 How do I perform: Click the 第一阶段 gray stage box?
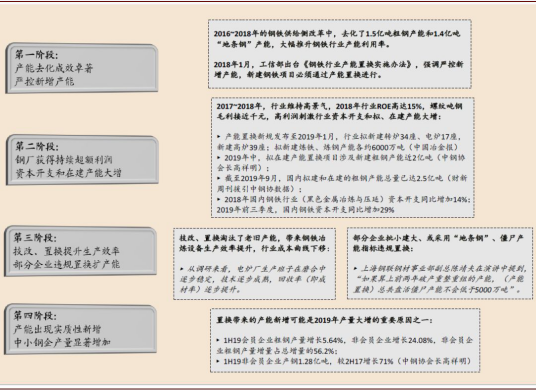[x=82, y=68]
